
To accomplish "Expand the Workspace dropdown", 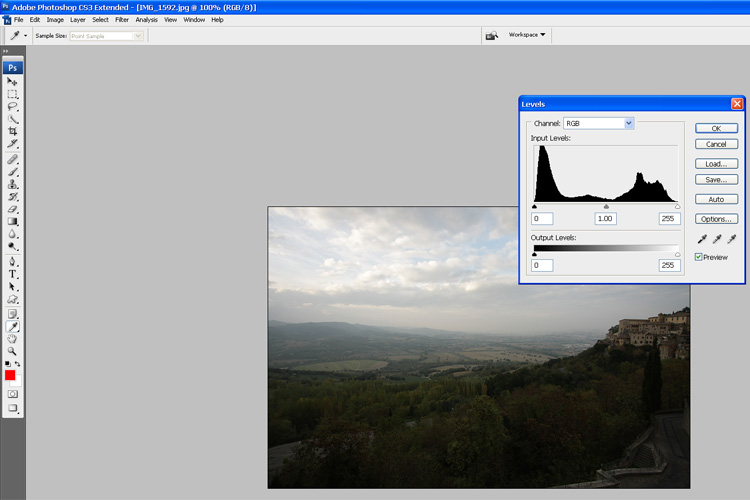I will click(527, 35).
